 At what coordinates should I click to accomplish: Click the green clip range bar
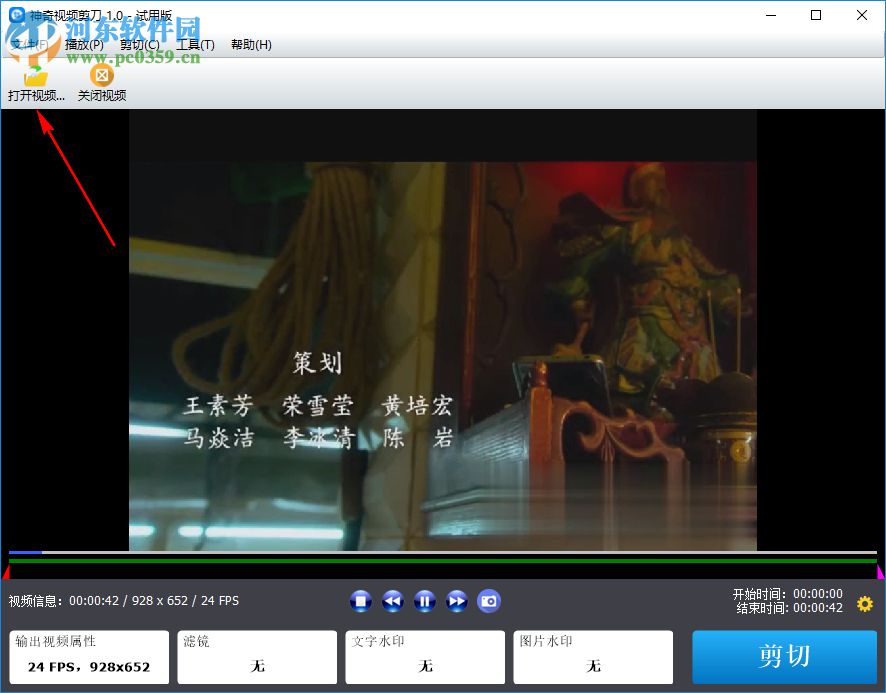pyautogui.click(x=443, y=561)
